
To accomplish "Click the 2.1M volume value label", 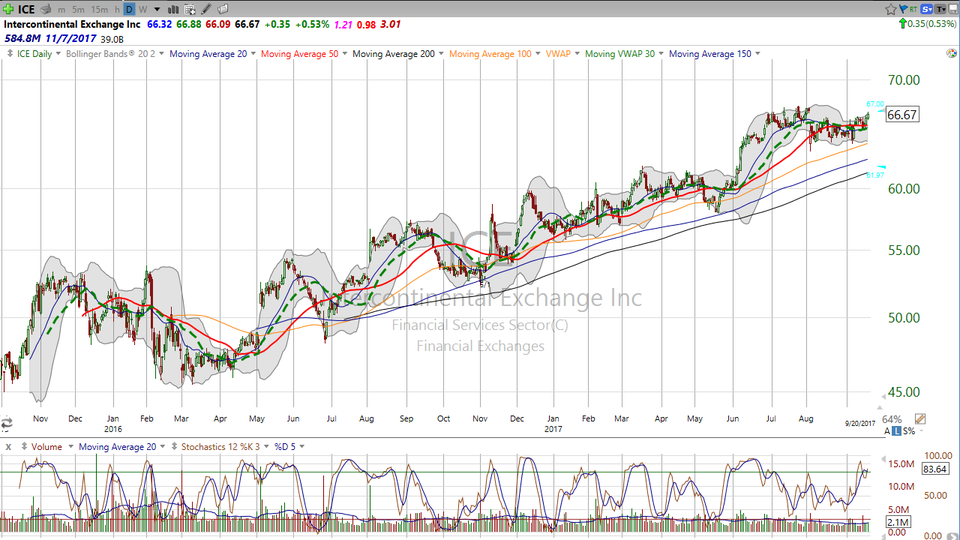I will 898,522.
